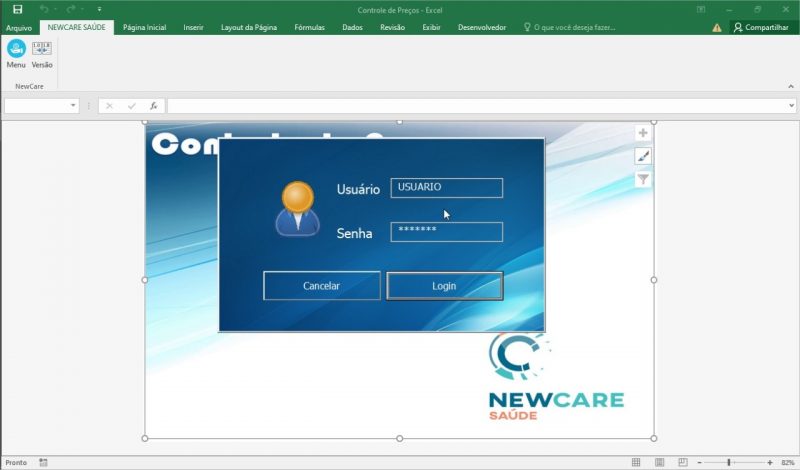
Task: Switch to the Desenvolvedor tab
Action: (480, 28)
